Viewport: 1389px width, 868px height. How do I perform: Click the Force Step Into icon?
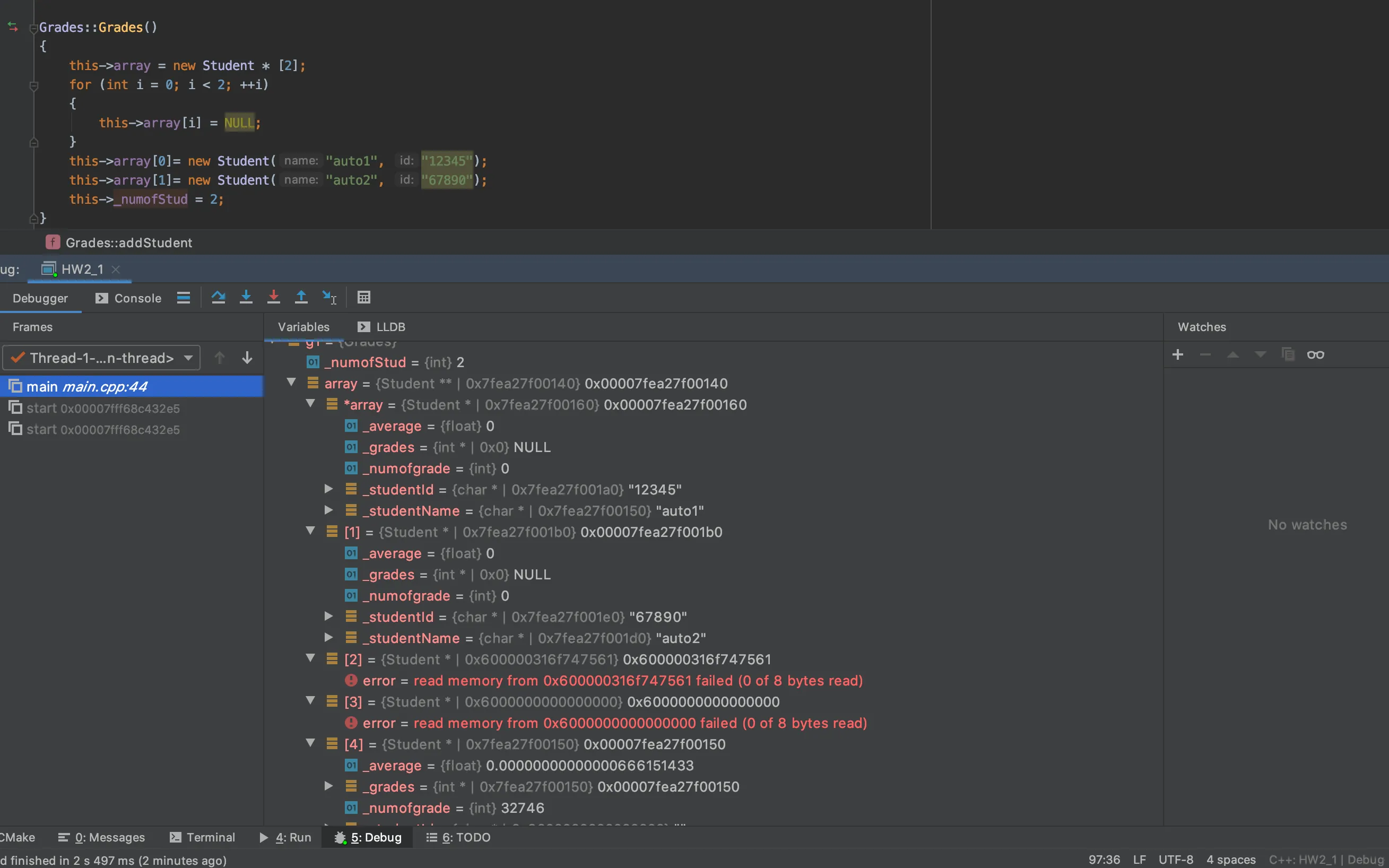[274, 297]
